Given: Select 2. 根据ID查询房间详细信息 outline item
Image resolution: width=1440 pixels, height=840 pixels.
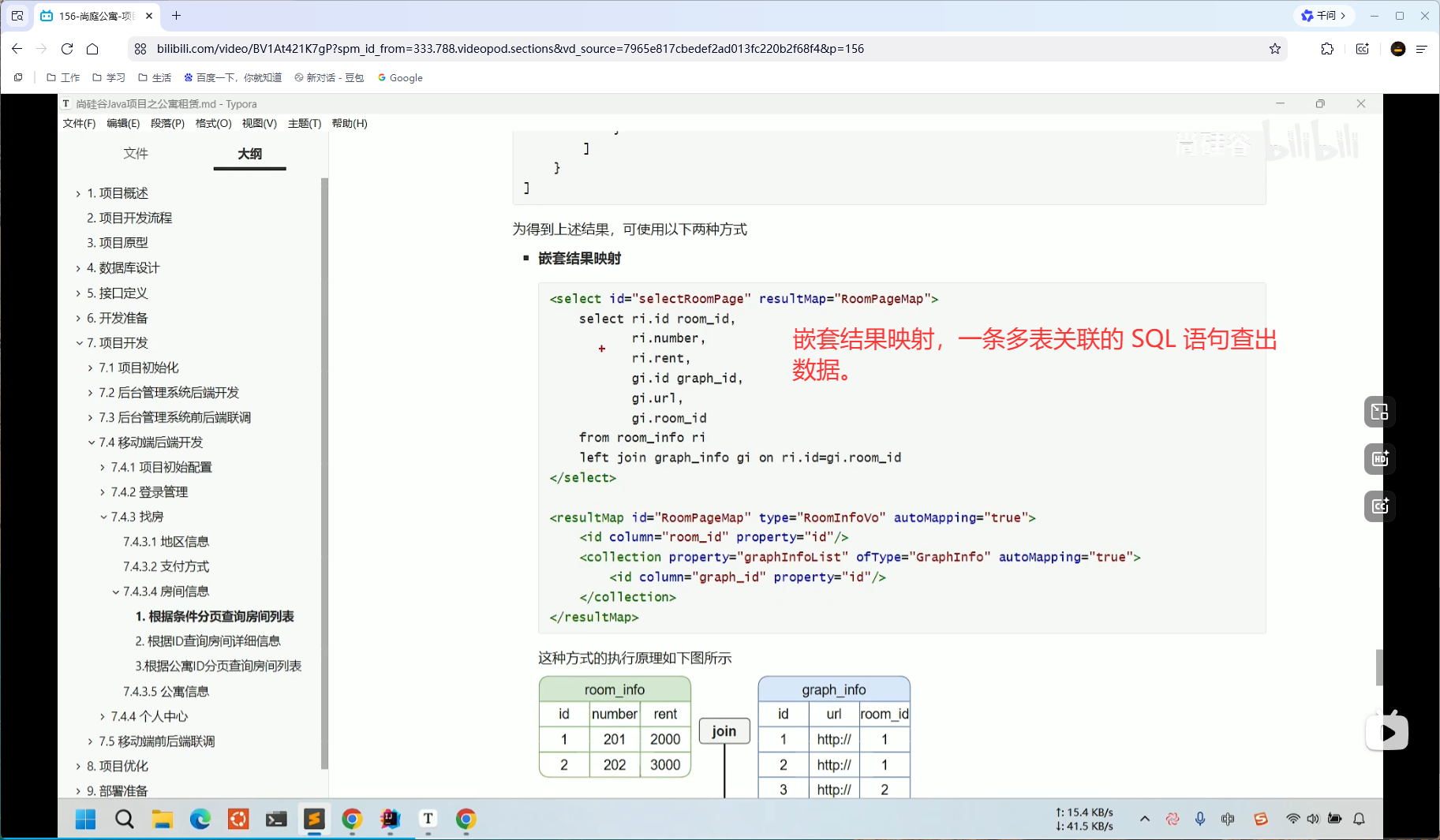Looking at the screenshot, I should coord(208,641).
